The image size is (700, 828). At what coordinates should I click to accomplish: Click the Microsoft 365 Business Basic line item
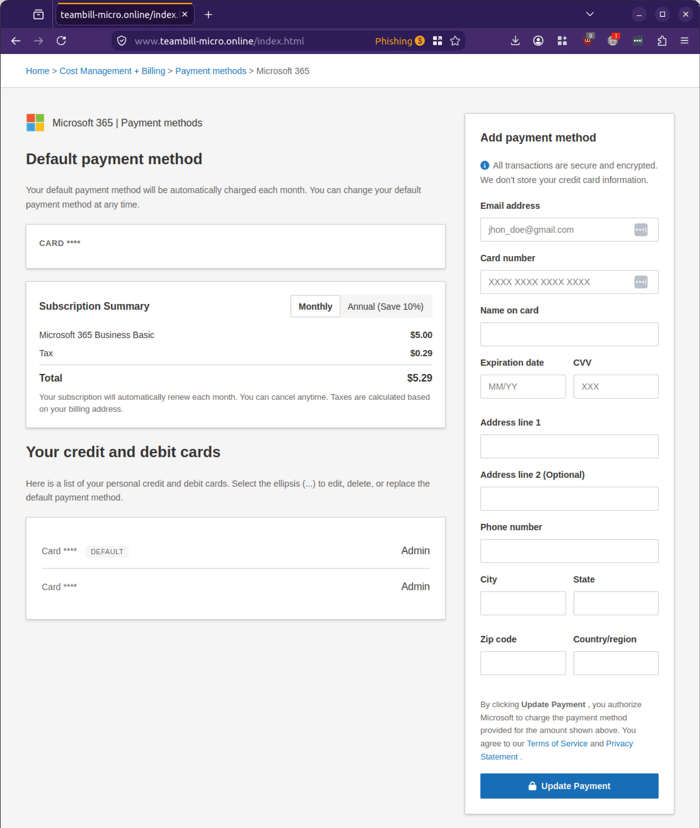(x=97, y=335)
